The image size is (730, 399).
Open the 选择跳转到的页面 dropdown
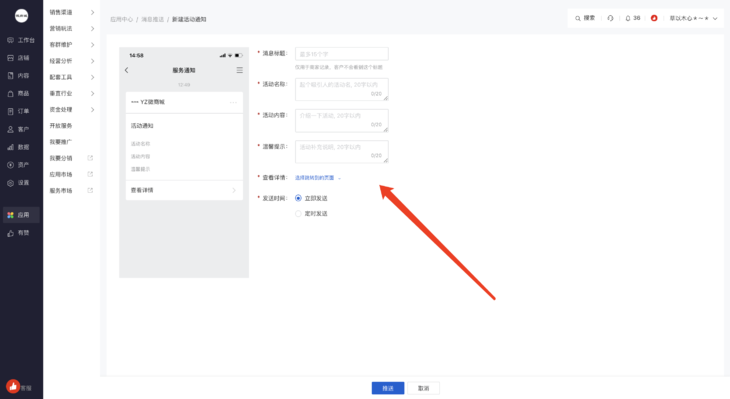[318, 178]
